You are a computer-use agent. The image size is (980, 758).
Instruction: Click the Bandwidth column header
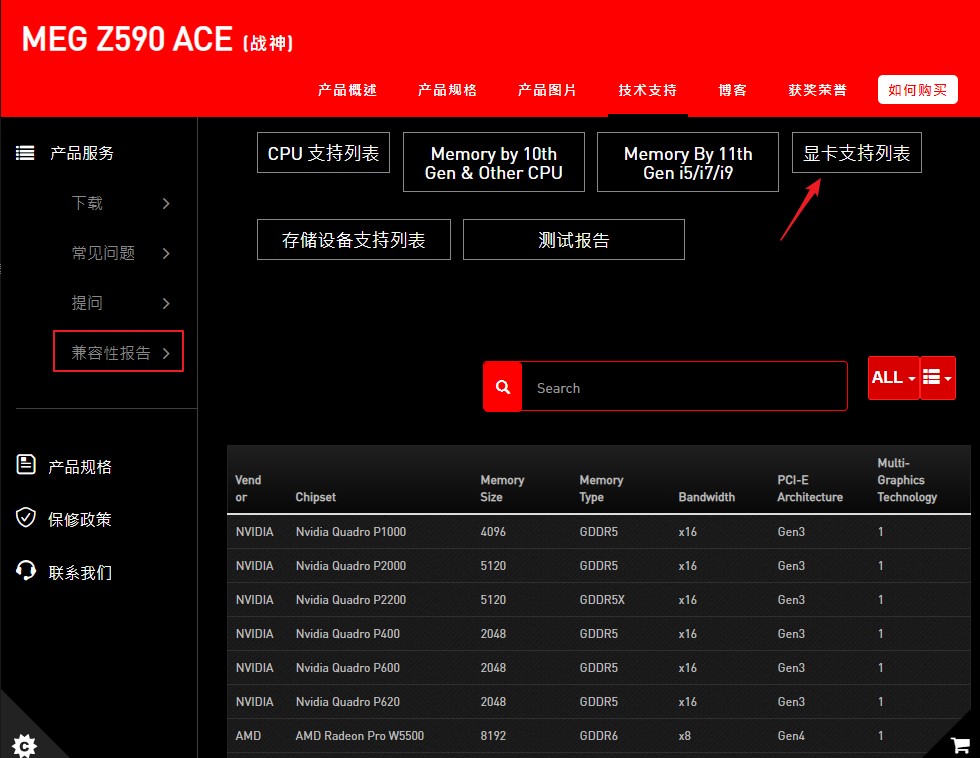[706, 497]
